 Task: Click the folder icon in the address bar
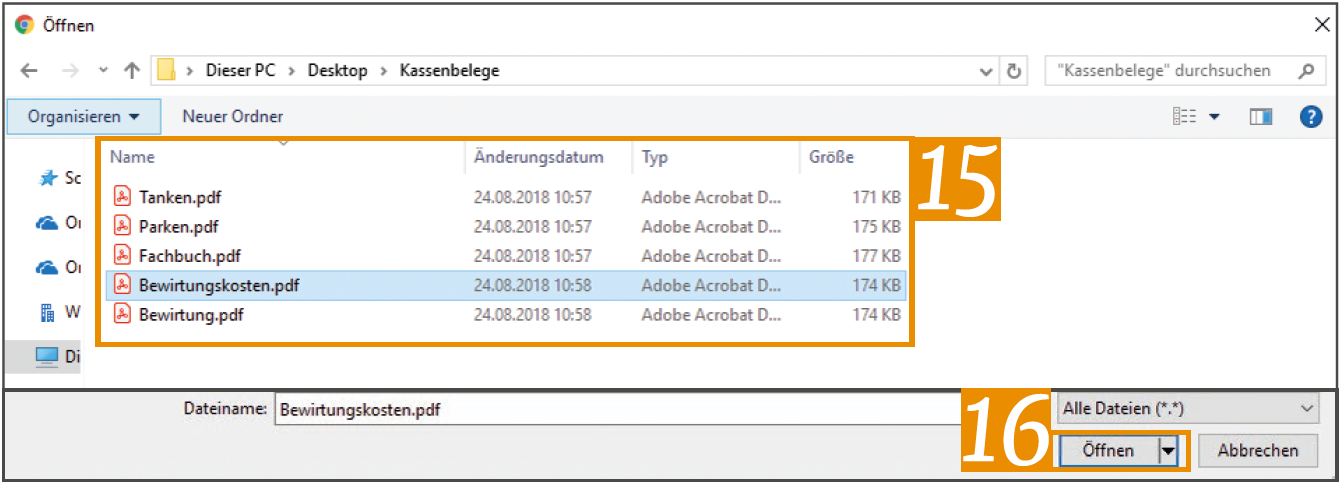click(x=167, y=70)
